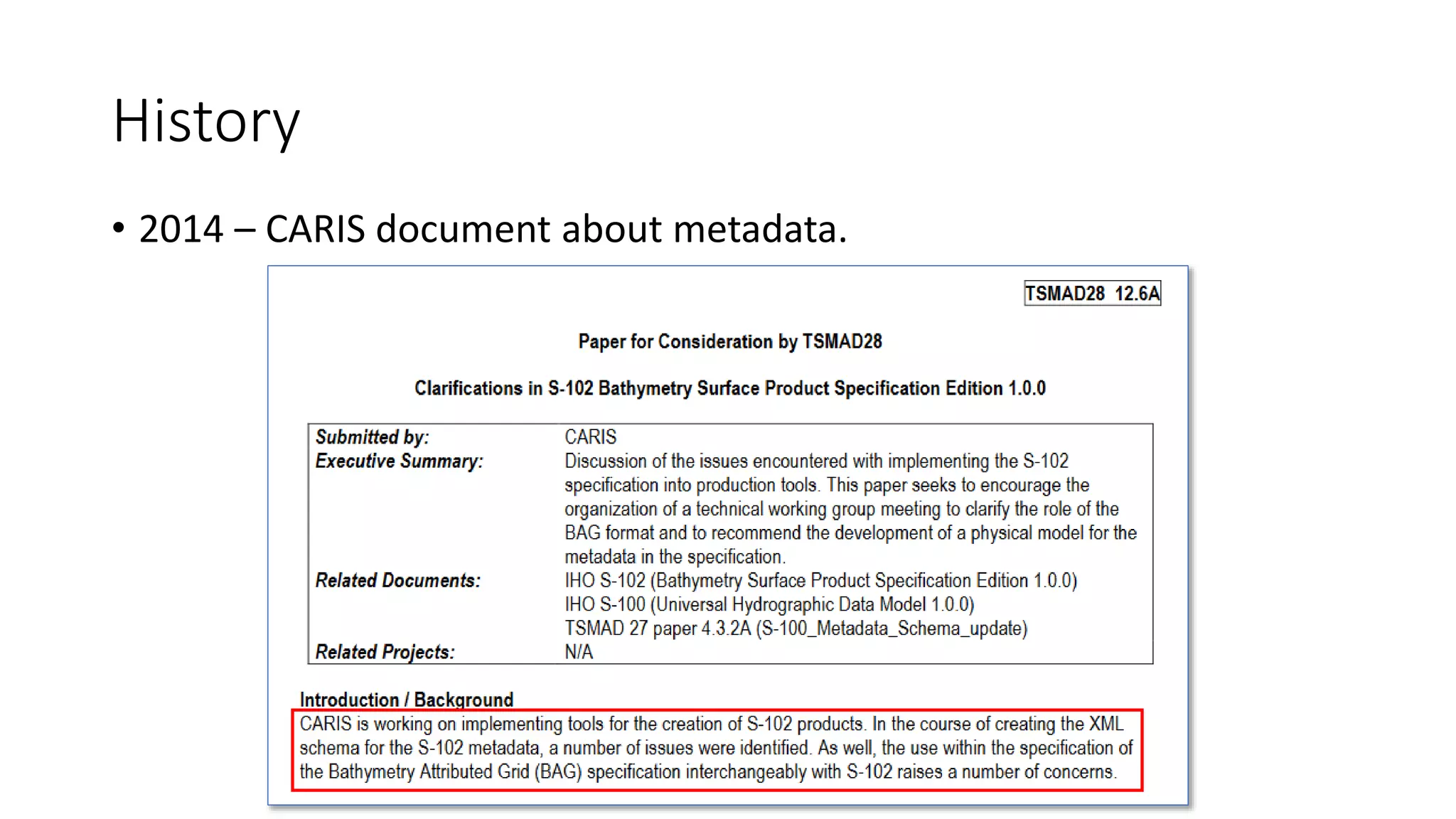The height and width of the screenshot is (819, 1456).
Task: Click summary line 'Discussion of the issues encountered'
Action: [816, 461]
